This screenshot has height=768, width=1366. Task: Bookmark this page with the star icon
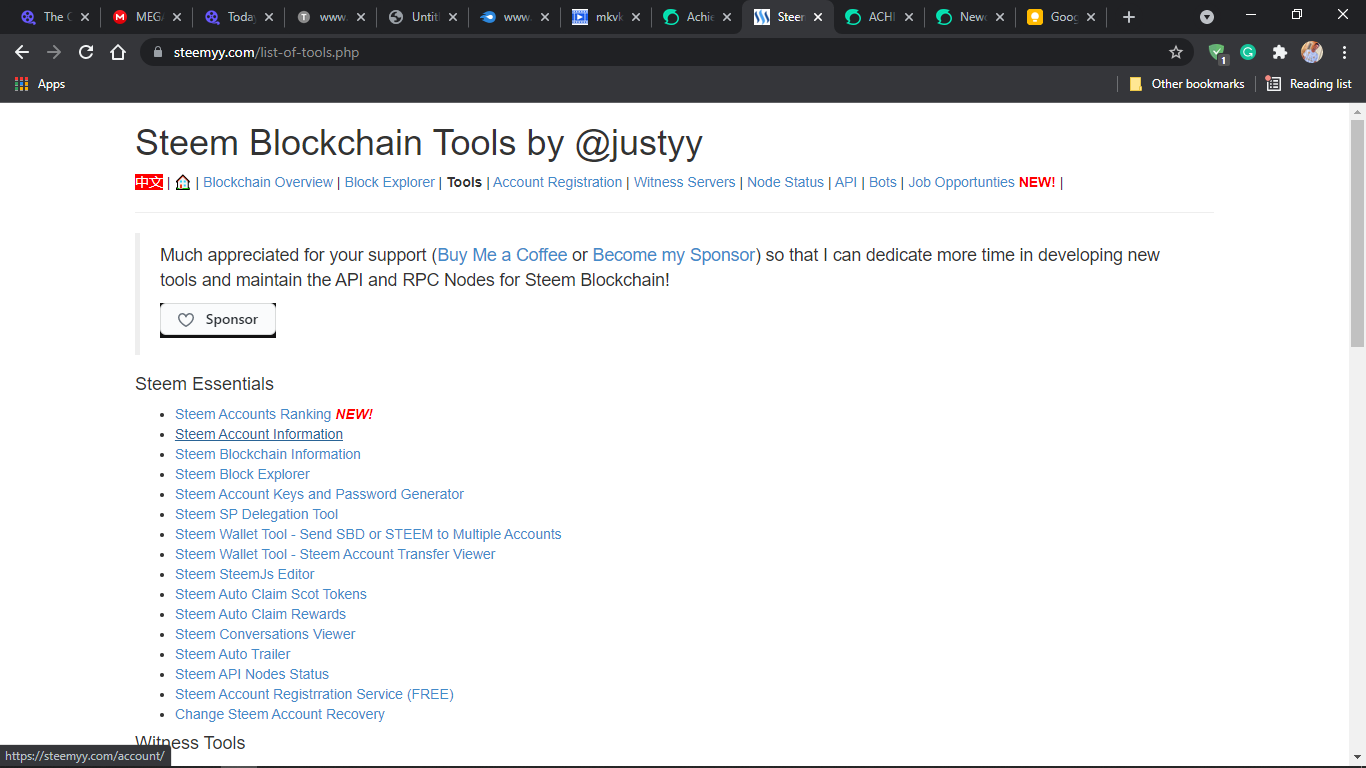(1176, 52)
